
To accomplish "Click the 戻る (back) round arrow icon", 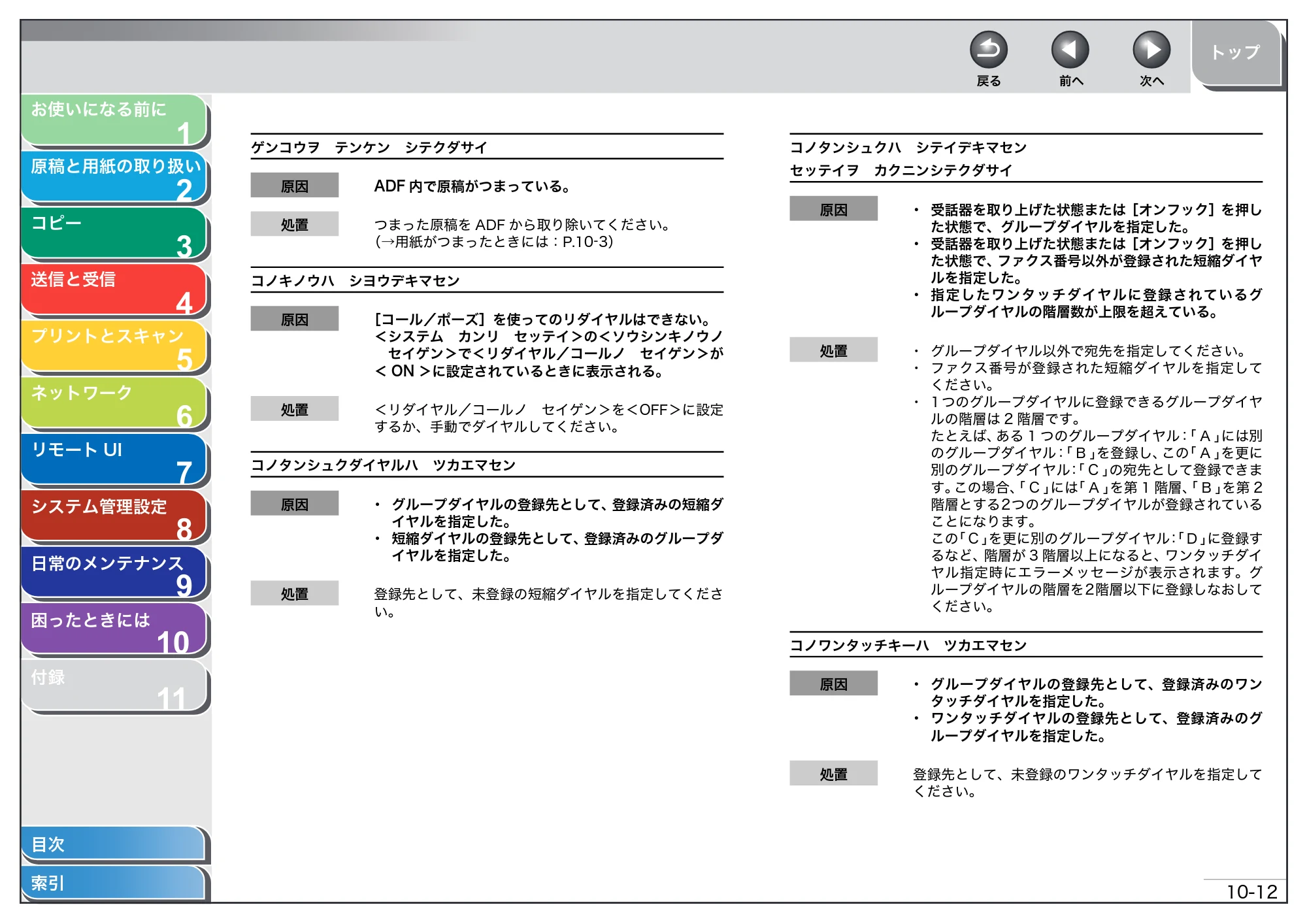I will coord(988,50).
